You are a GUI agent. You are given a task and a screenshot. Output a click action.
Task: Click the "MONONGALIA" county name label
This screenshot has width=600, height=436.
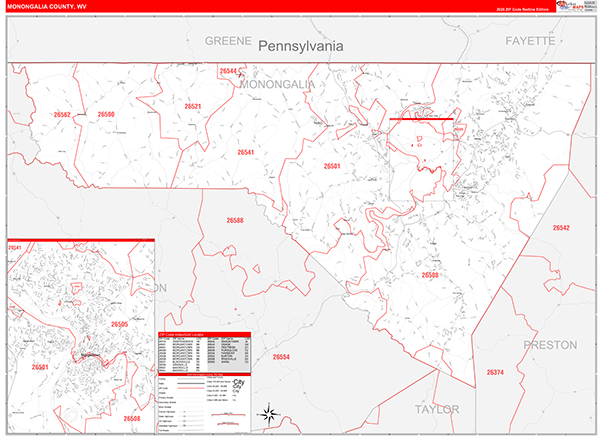(x=277, y=85)
